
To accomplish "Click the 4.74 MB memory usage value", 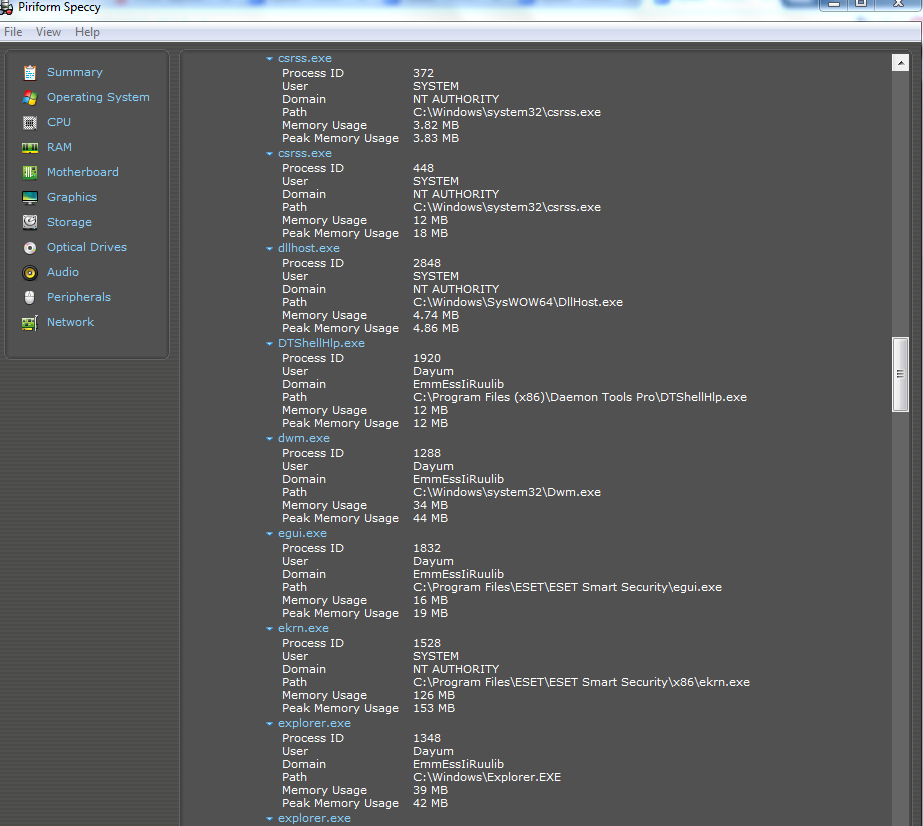I will [436, 315].
